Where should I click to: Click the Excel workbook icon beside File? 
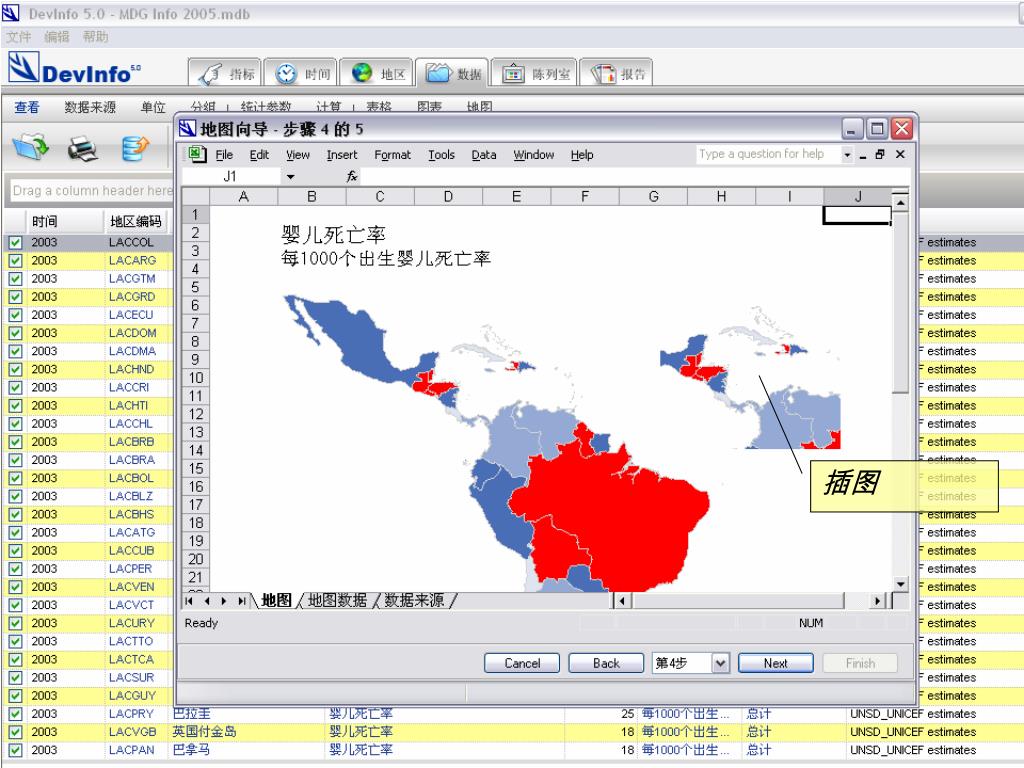click(x=197, y=154)
